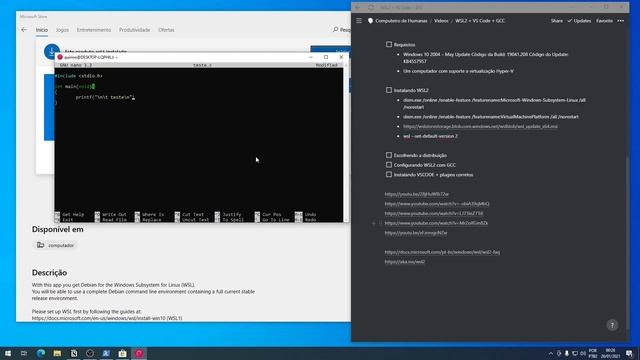Check the Requisitos to-do checkbox
Image resolution: width=640 pixels, height=360 pixels.
click(389, 44)
